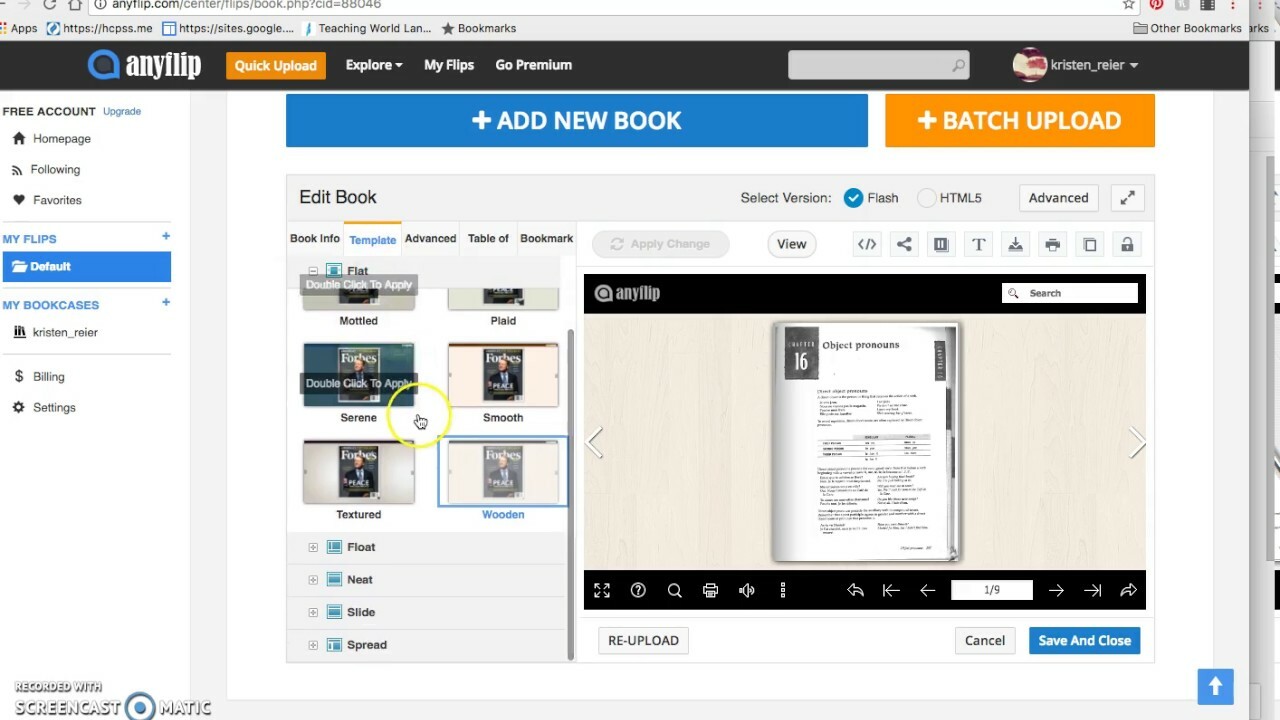The width and height of the screenshot is (1280, 720).
Task: Expand the Slide template group
Action: [313, 612]
